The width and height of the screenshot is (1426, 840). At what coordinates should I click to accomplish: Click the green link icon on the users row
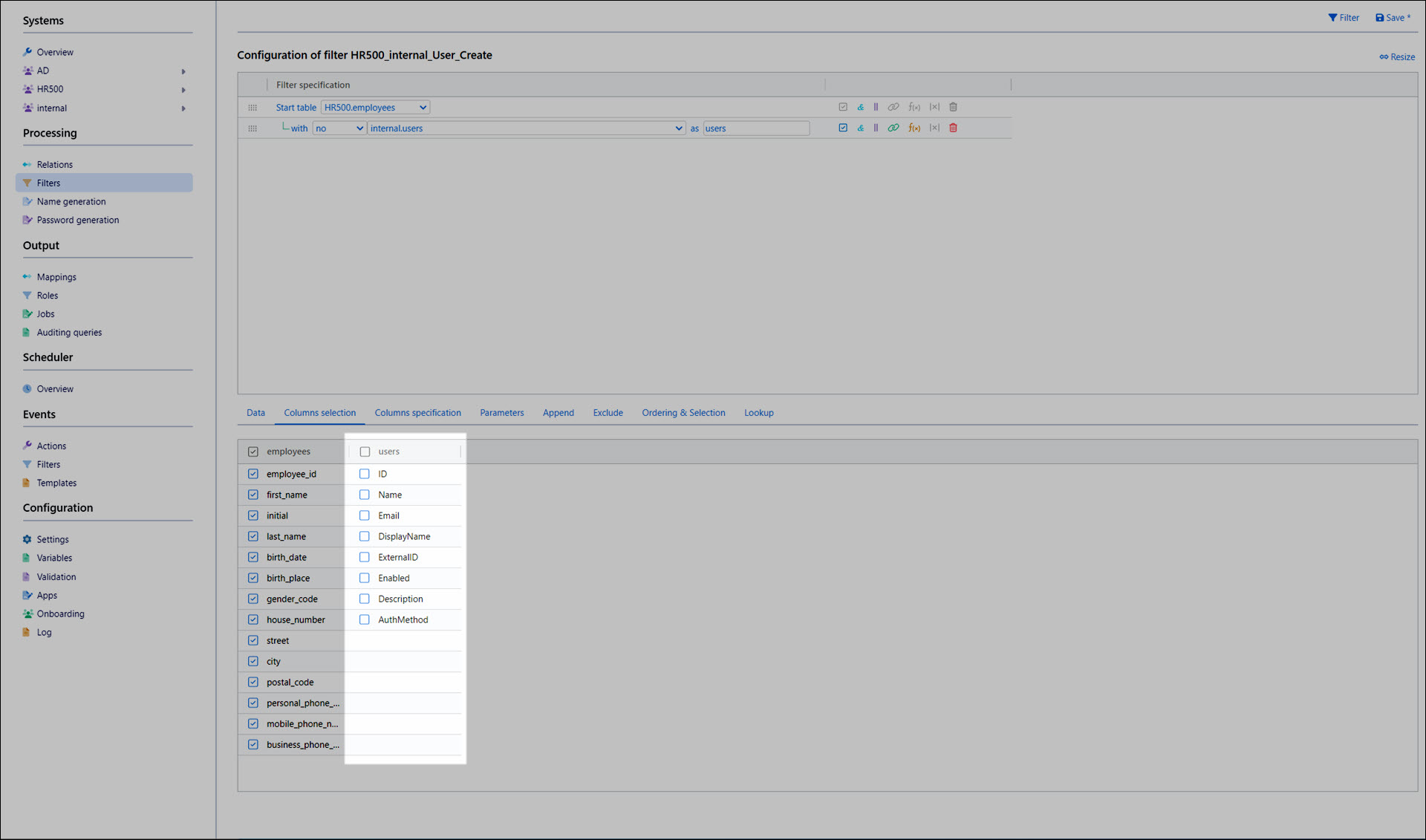[893, 128]
